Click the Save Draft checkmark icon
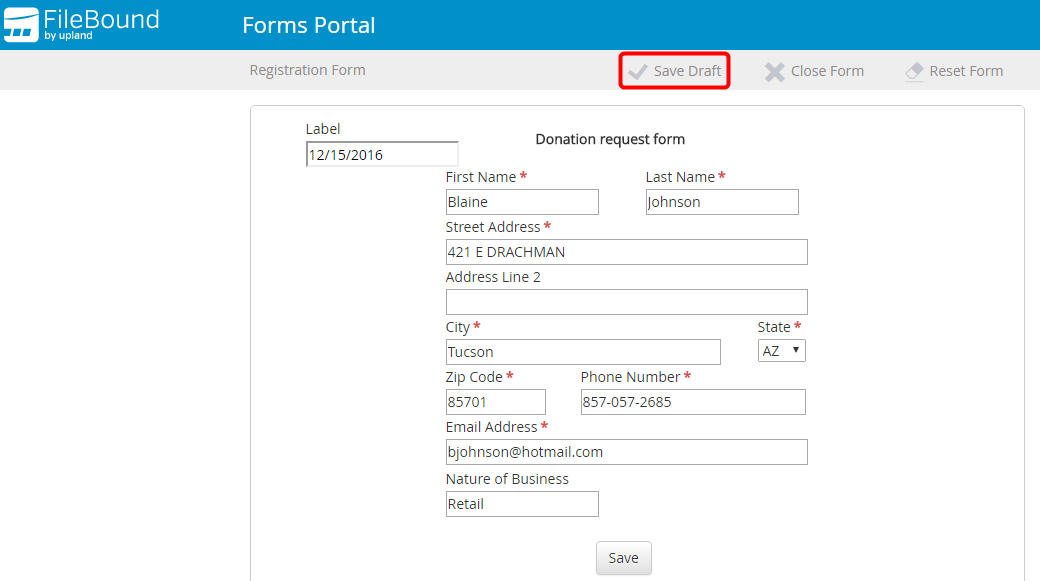The width and height of the screenshot is (1040, 581). (x=637, y=72)
